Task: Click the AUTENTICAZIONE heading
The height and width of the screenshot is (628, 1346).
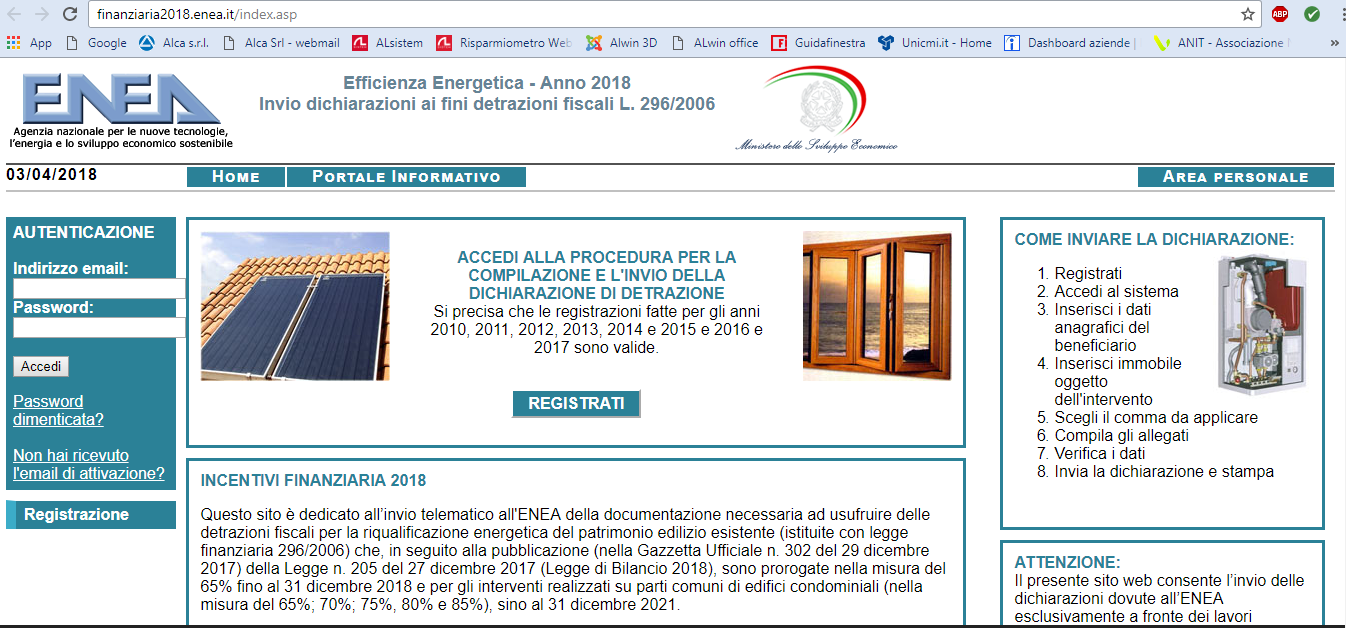Action: pyautogui.click(x=84, y=232)
